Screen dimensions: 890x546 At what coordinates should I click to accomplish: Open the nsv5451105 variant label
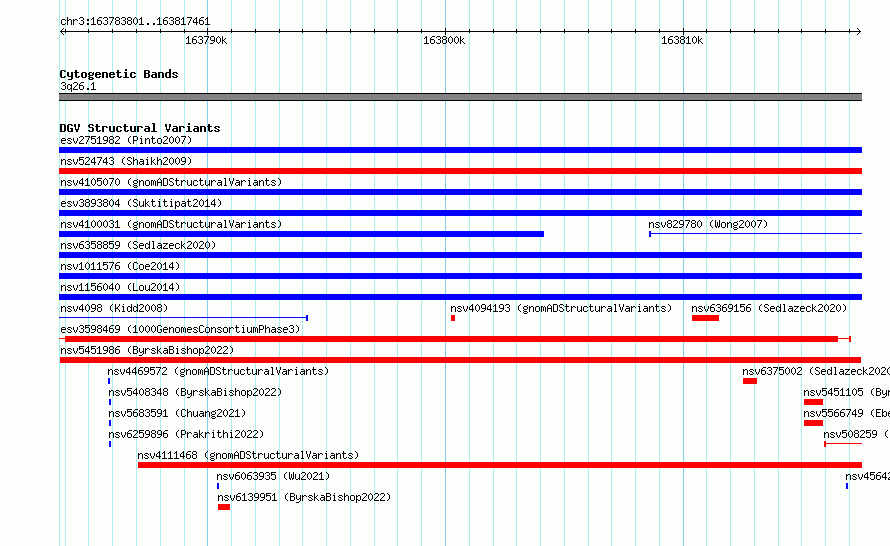(x=846, y=392)
